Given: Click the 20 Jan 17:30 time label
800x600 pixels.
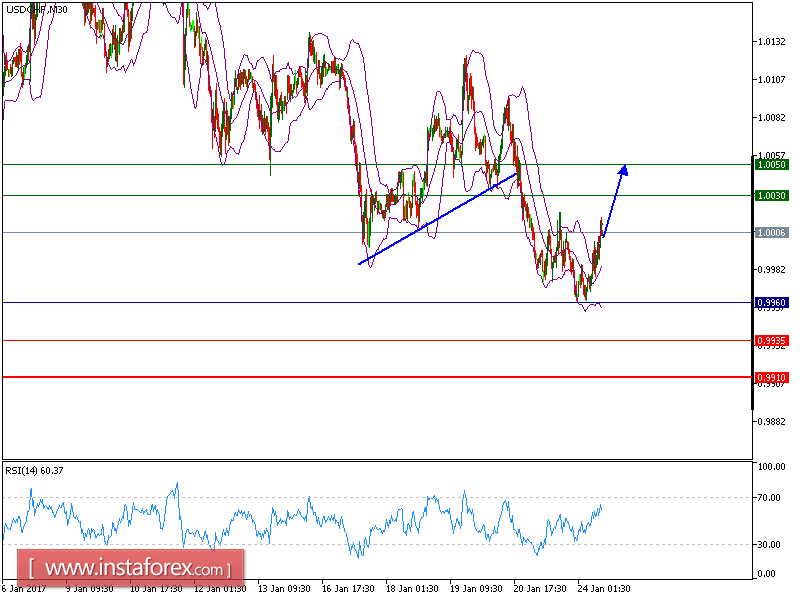Looking at the screenshot, I should point(540,589).
